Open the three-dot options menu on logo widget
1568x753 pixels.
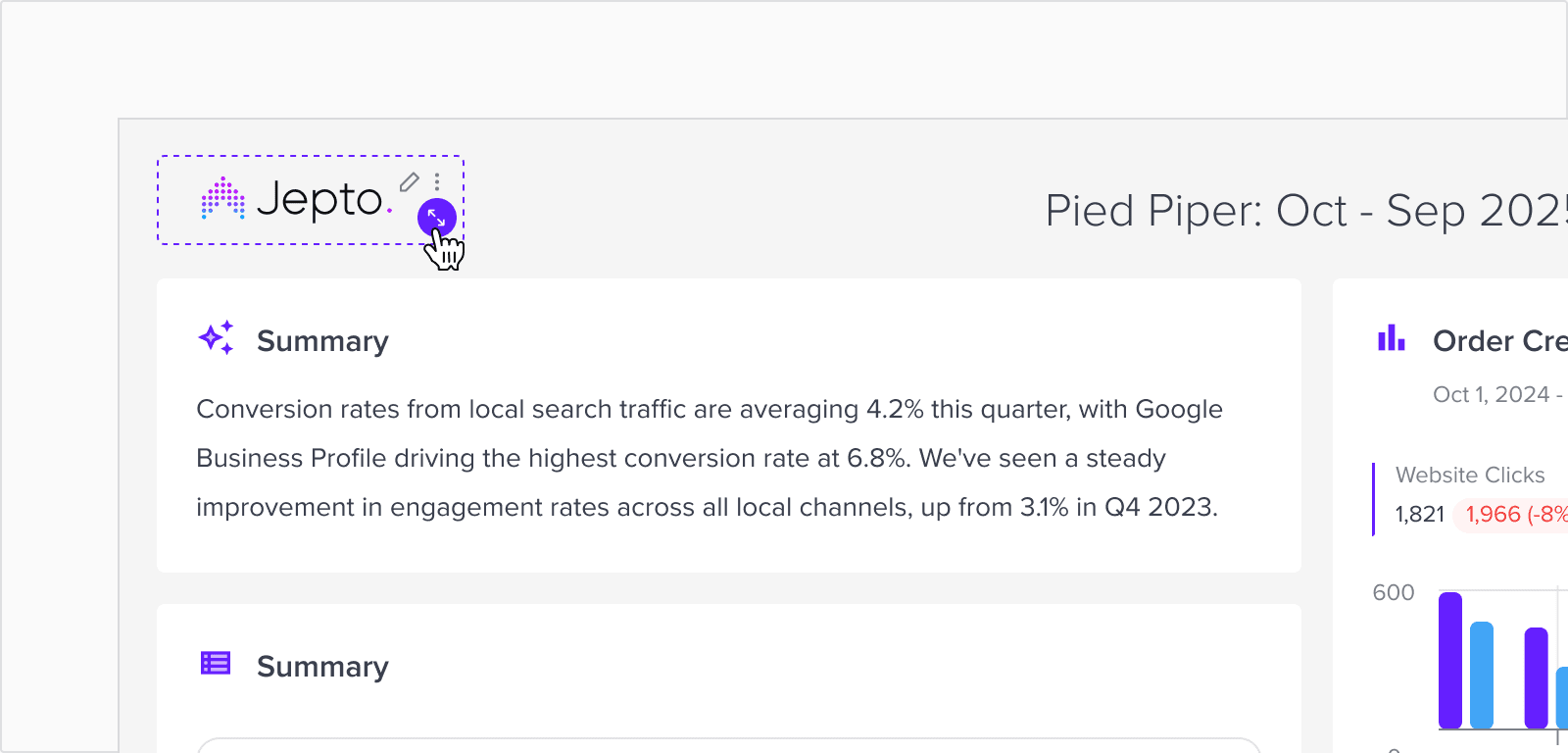(437, 181)
